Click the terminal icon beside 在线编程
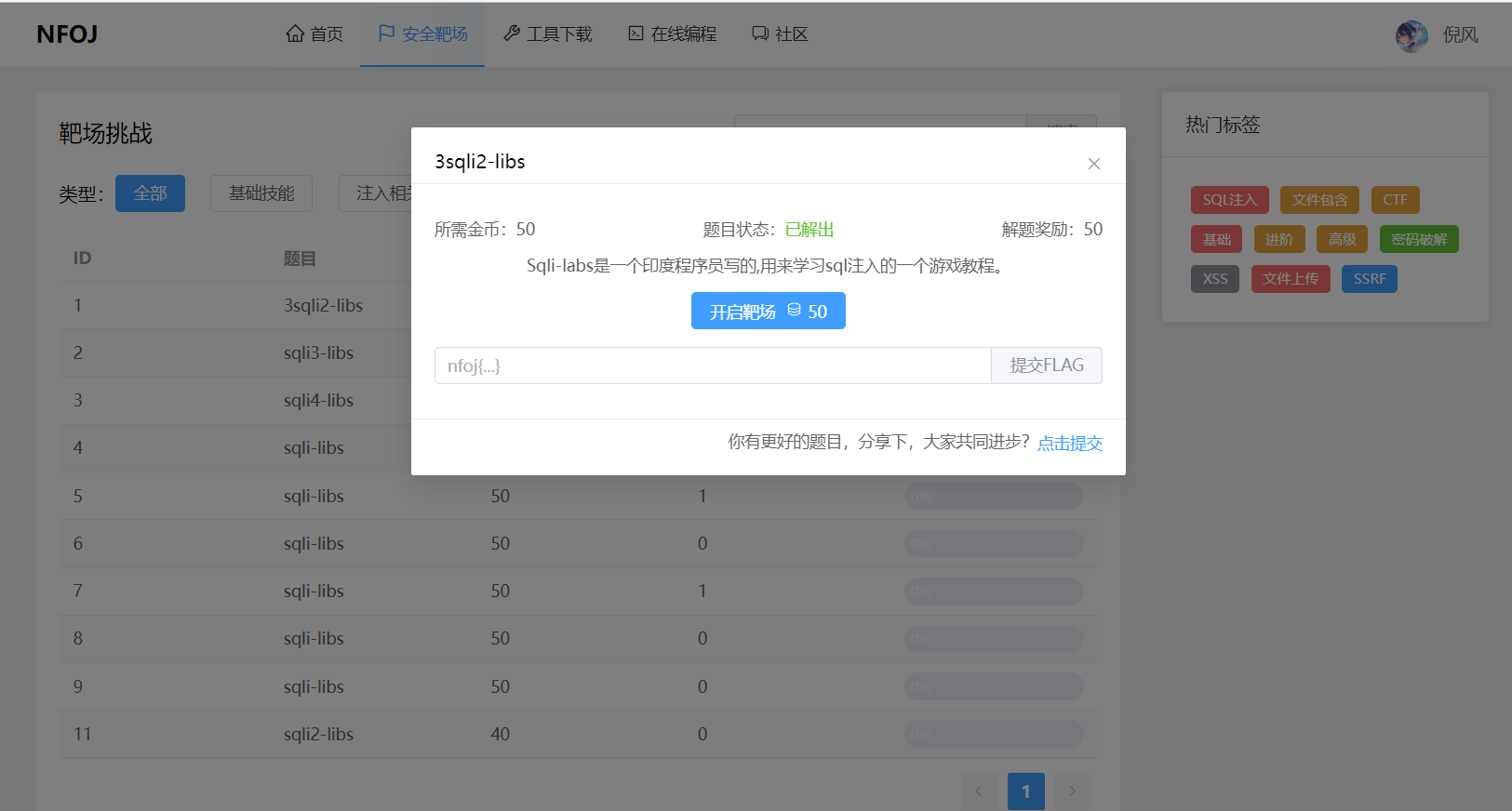This screenshot has height=811, width=1512. [636, 33]
